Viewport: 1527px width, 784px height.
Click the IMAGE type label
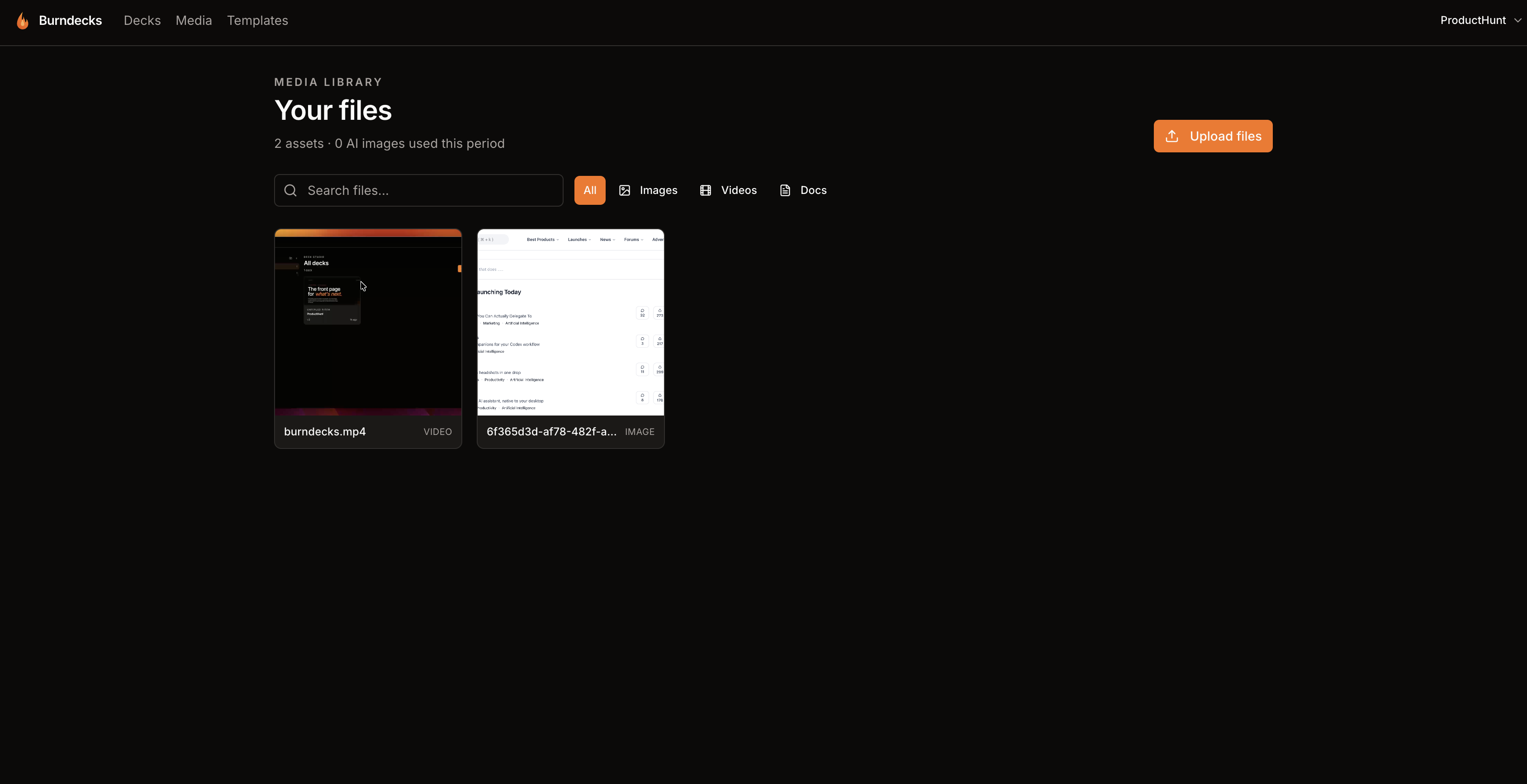640,432
